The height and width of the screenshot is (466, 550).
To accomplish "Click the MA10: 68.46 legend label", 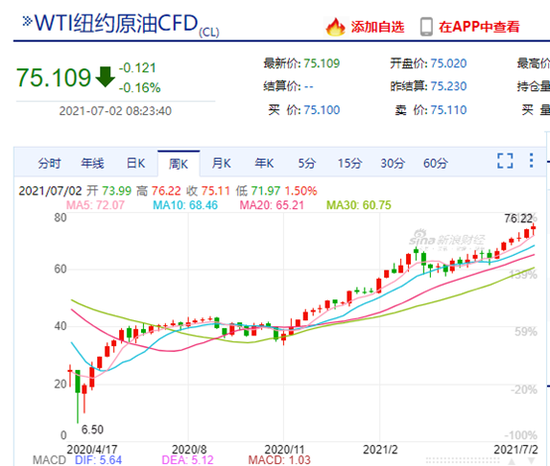I will click(185, 205).
